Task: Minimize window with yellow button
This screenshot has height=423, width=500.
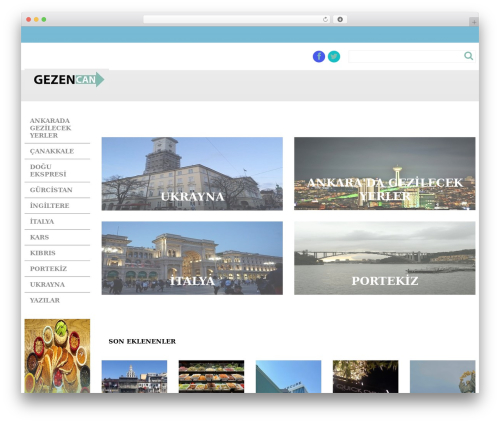Action: 36,19
